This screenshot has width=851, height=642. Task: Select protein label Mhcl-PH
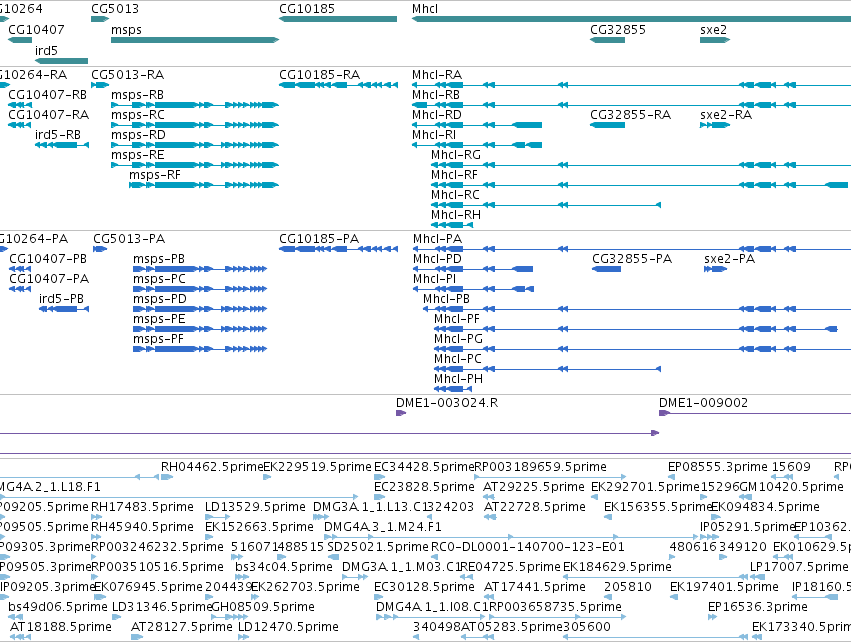click(458, 379)
